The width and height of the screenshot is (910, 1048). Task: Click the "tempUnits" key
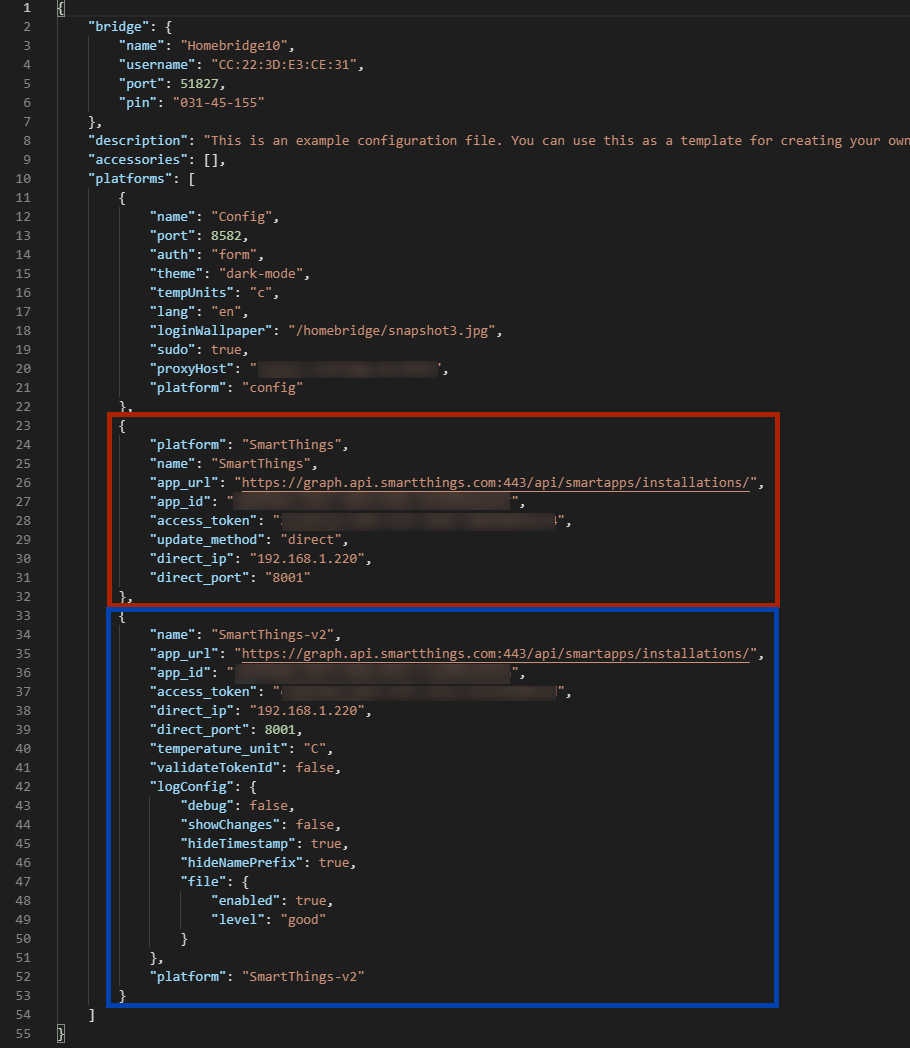192,293
